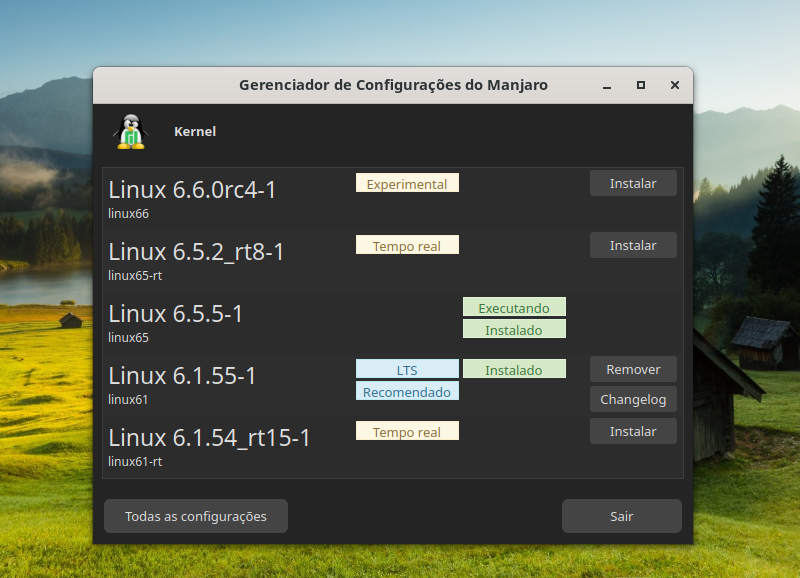This screenshot has width=800, height=578.
Task: Click the Tux penguin Kernel icon
Action: click(x=129, y=131)
